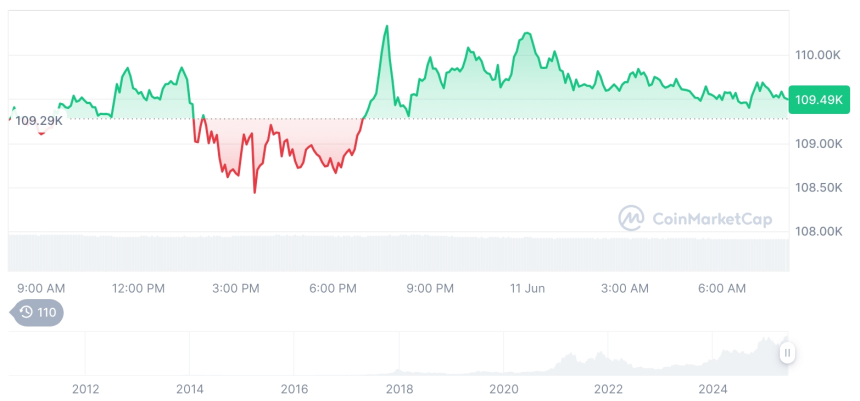Select 2014 on the overview timeline
Image resolution: width=860 pixels, height=401 pixels.
click(190, 389)
